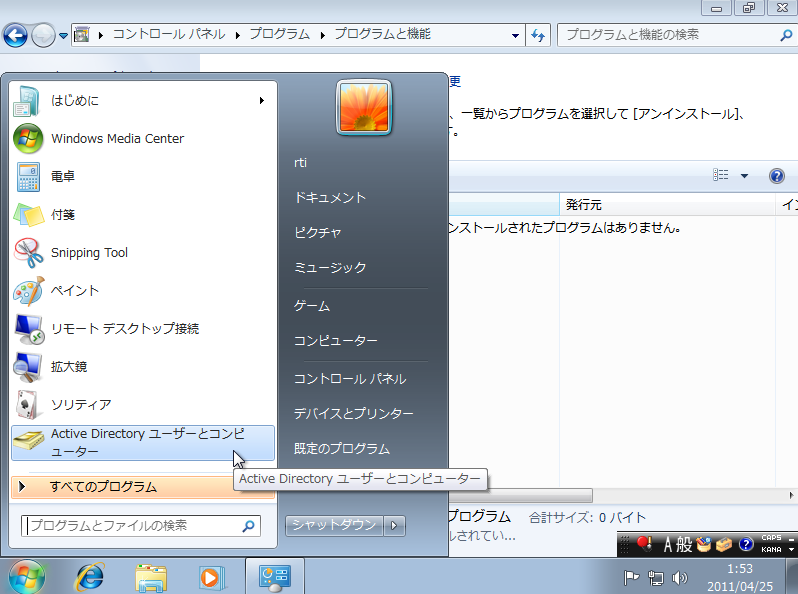Open IME pad icon in language bar
798x594 pixels.
704,545
